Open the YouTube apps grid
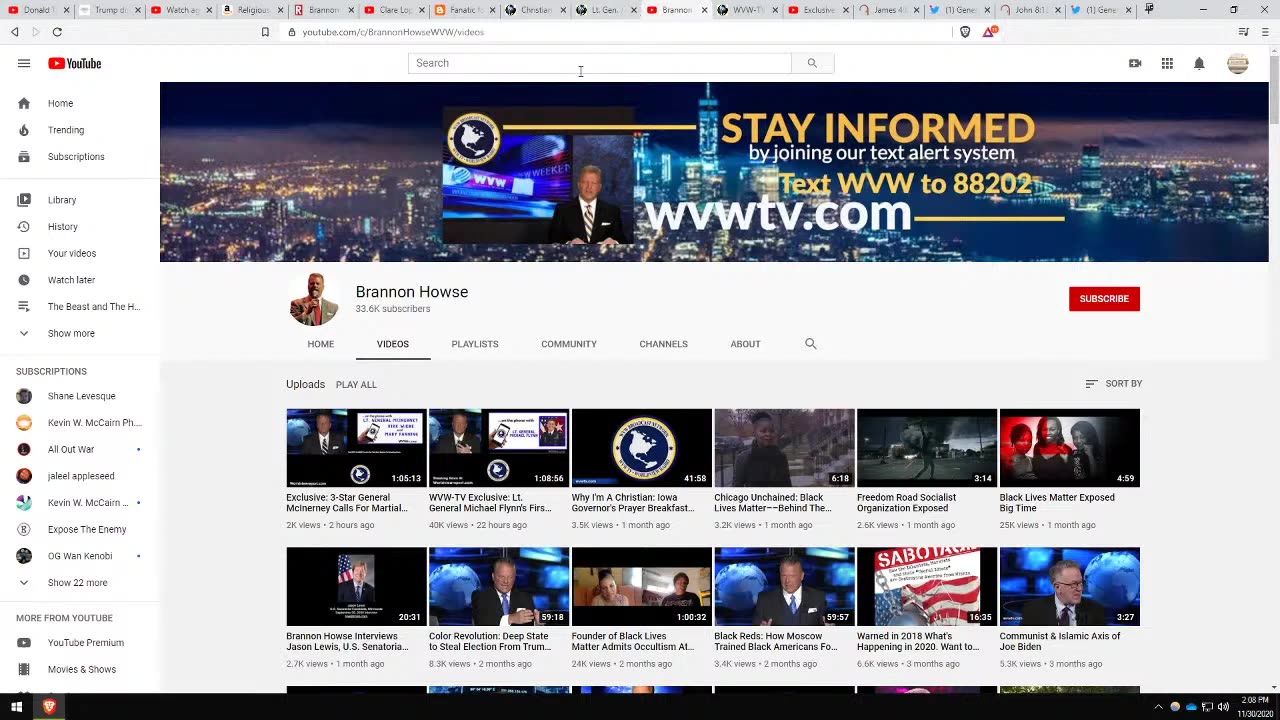This screenshot has height=720, width=1280. click(x=1167, y=63)
